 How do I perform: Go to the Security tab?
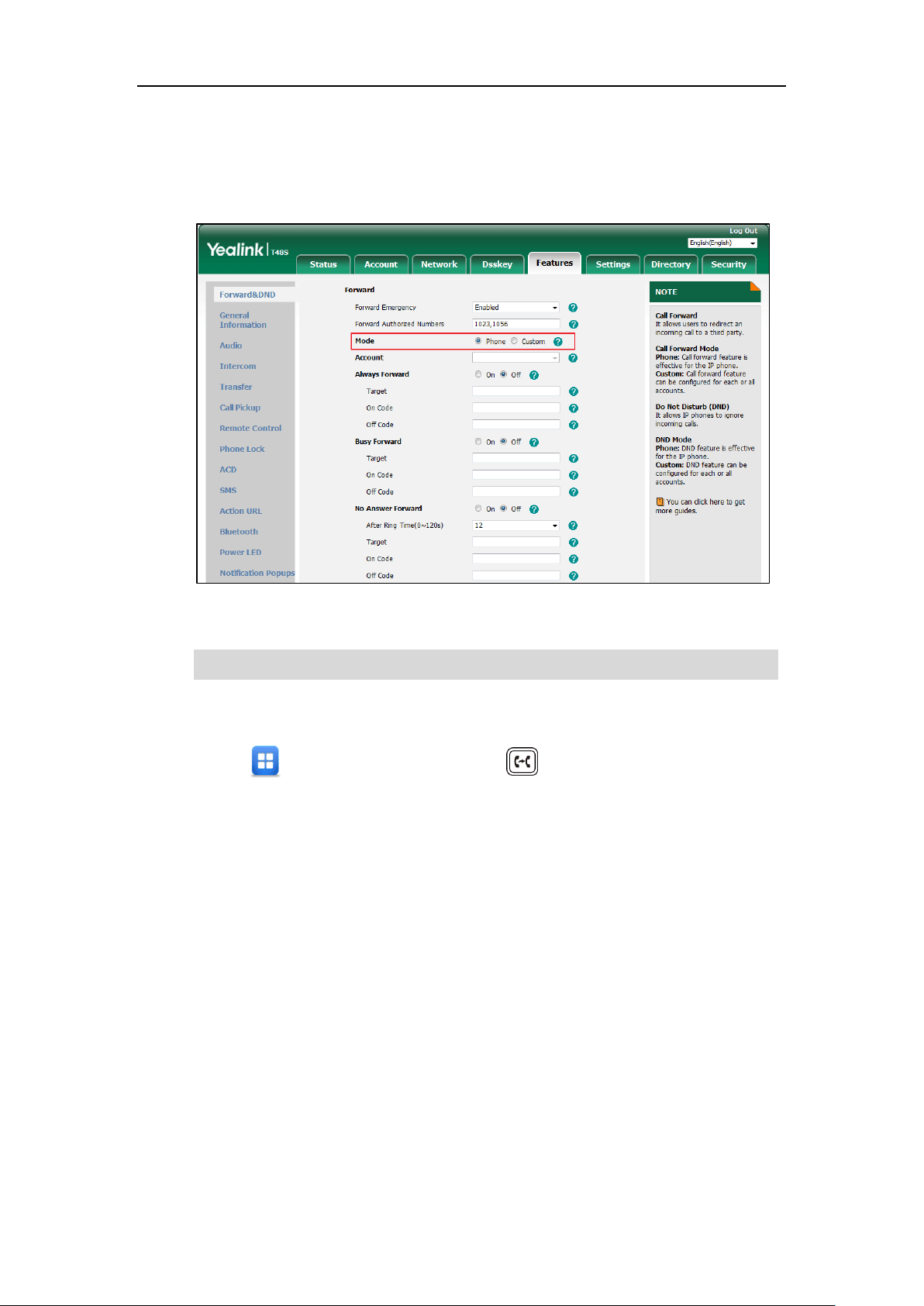729,264
